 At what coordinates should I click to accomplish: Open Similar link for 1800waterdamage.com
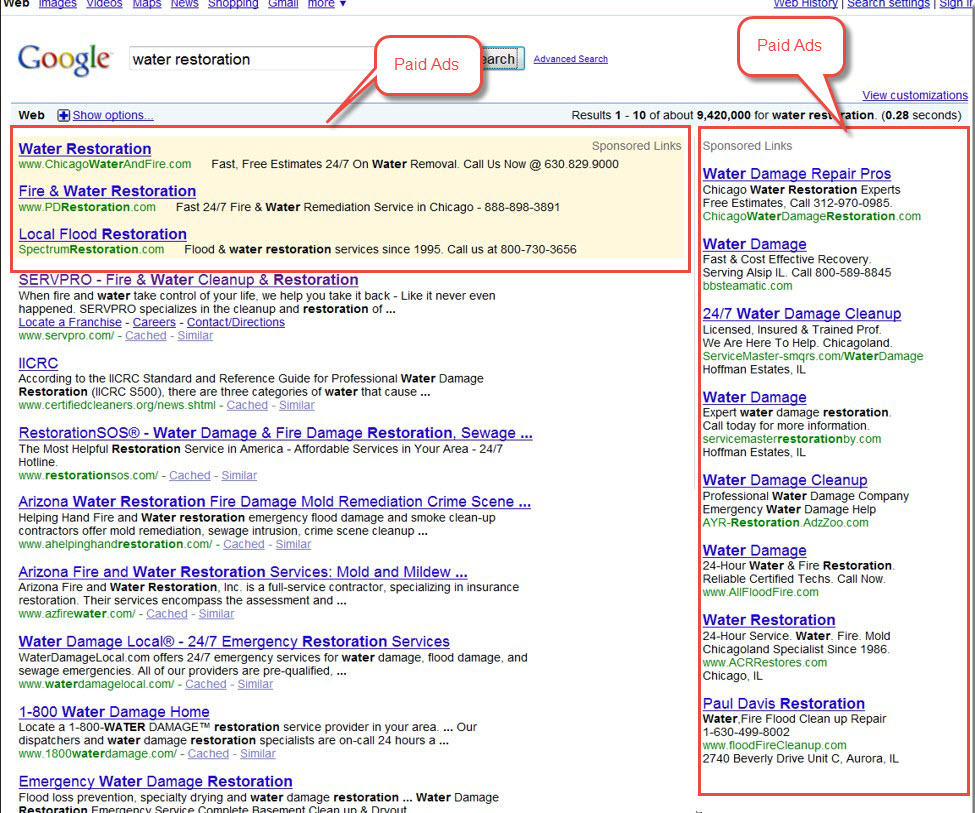tap(257, 754)
